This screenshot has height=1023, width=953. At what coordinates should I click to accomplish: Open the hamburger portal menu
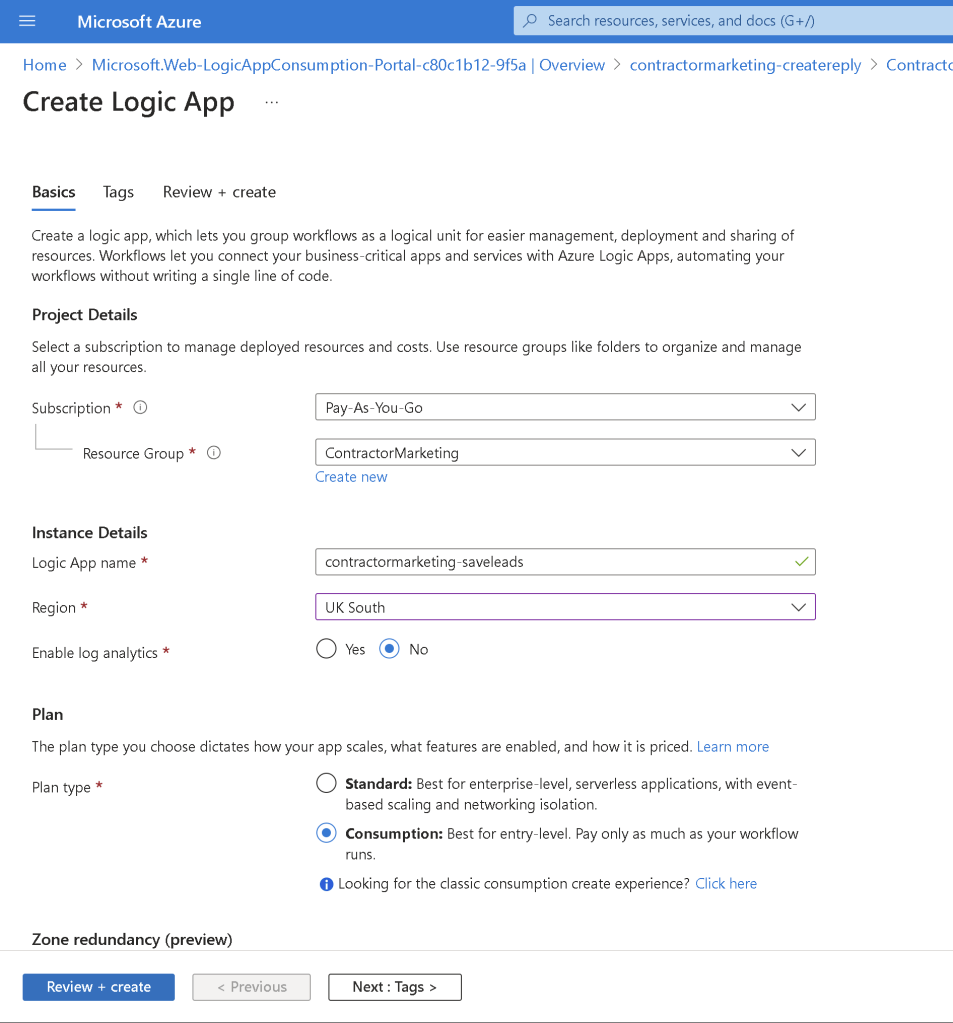[27, 21]
